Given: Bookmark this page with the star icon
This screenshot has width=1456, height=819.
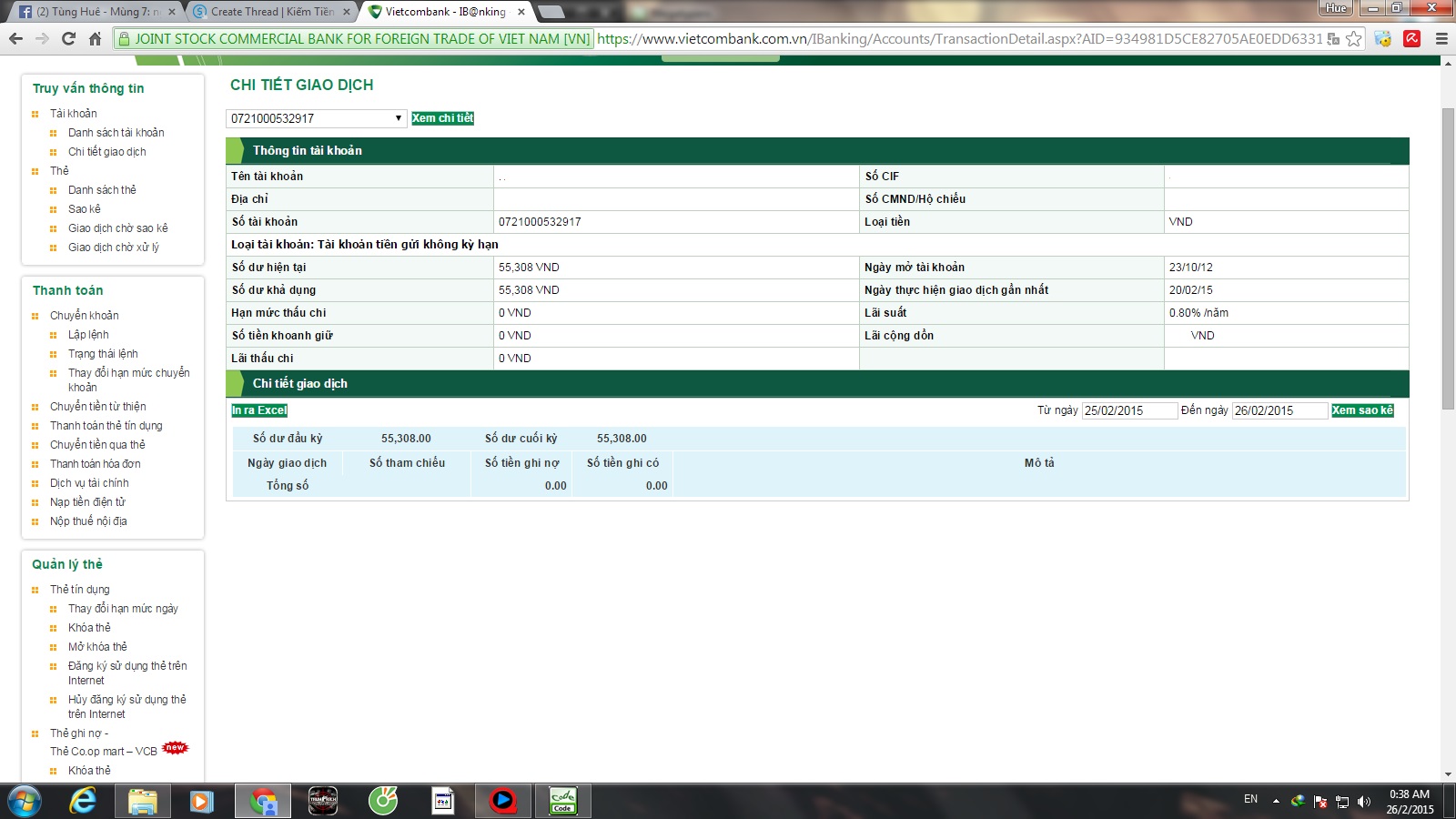Looking at the screenshot, I should point(1353,39).
